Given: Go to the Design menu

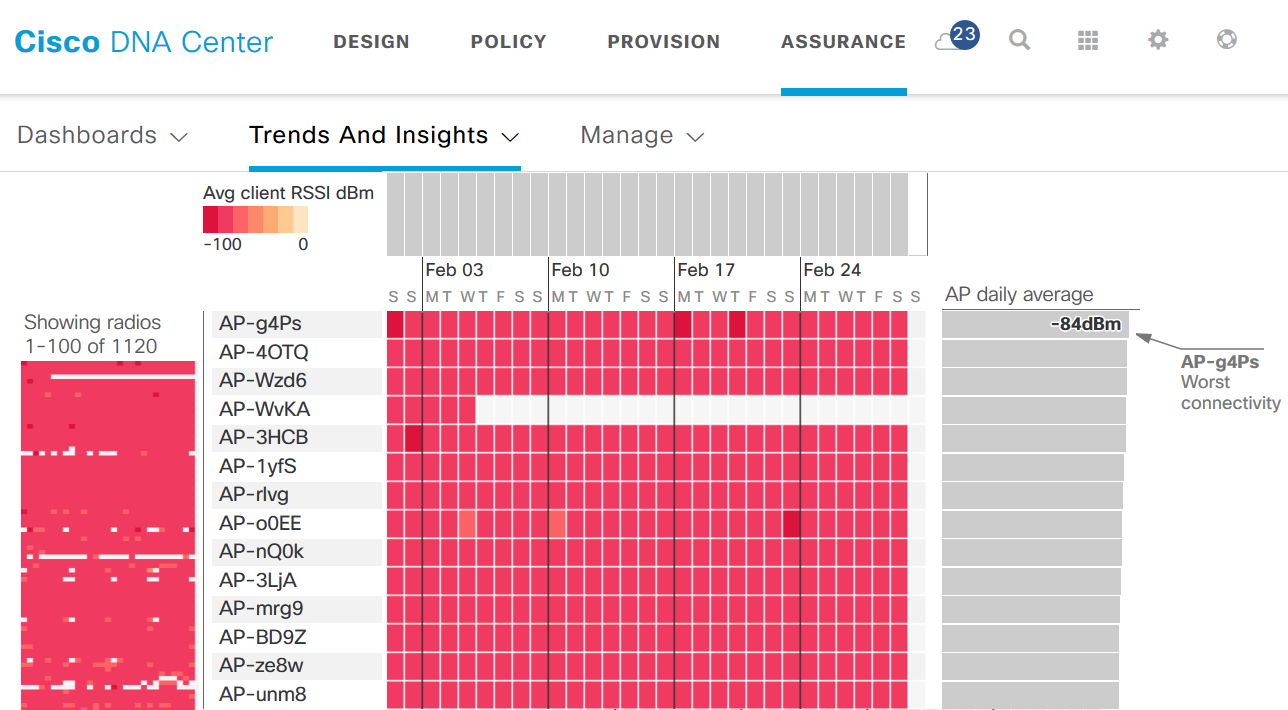Looking at the screenshot, I should [x=371, y=42].
